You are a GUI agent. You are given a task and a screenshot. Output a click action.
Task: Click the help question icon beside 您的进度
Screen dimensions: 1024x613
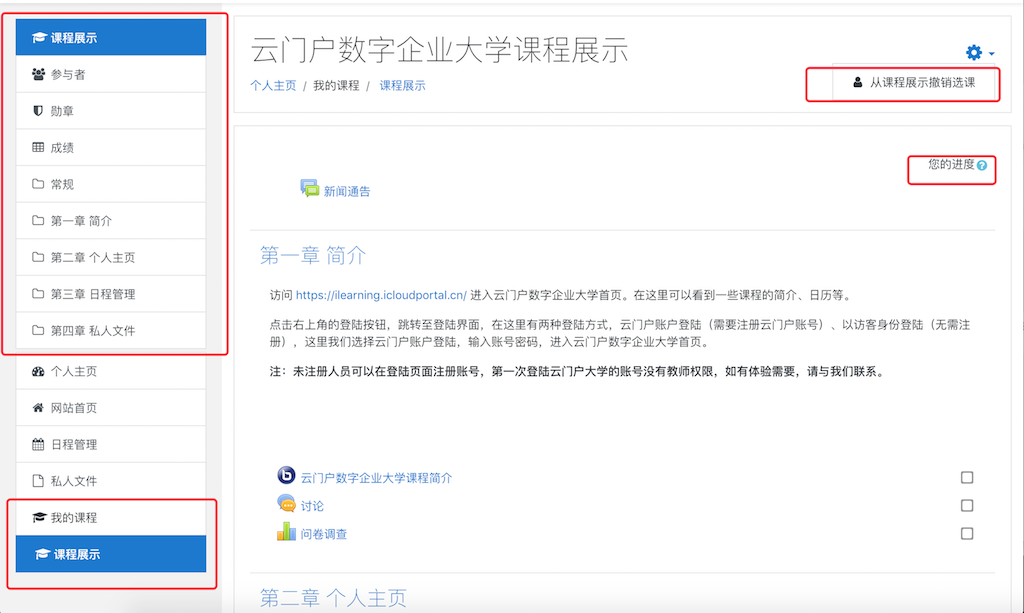click(x=982, y=166)
